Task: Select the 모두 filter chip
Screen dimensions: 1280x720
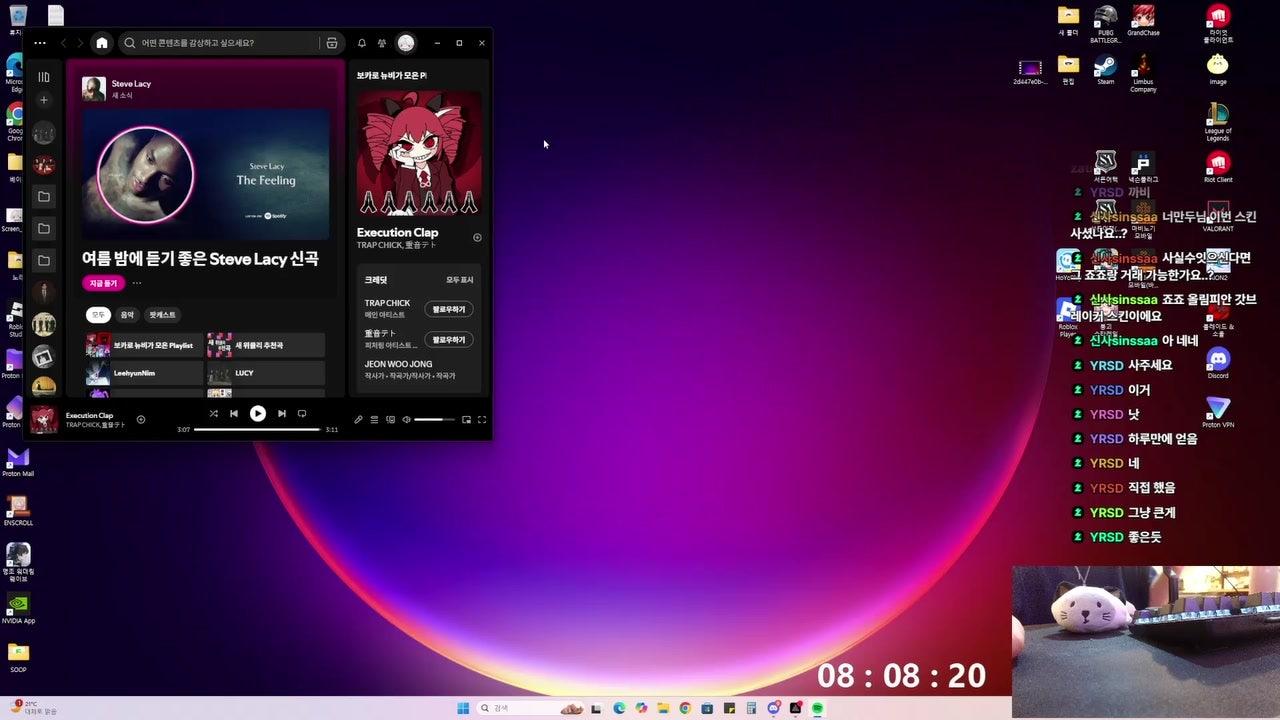Action: pos(98,315)
